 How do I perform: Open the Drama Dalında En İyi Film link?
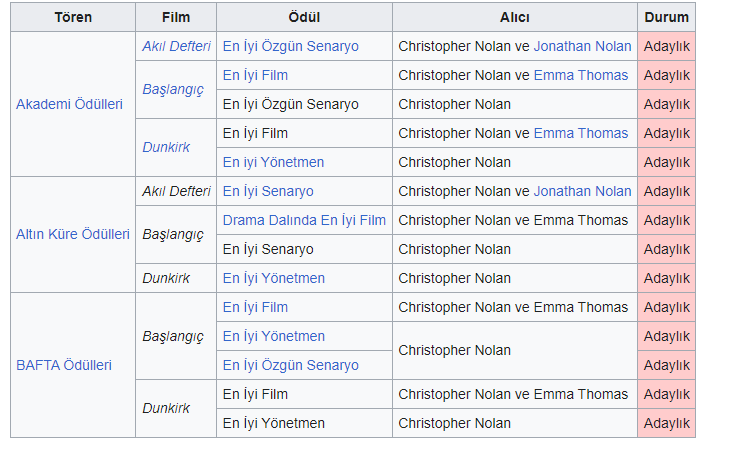304,220
